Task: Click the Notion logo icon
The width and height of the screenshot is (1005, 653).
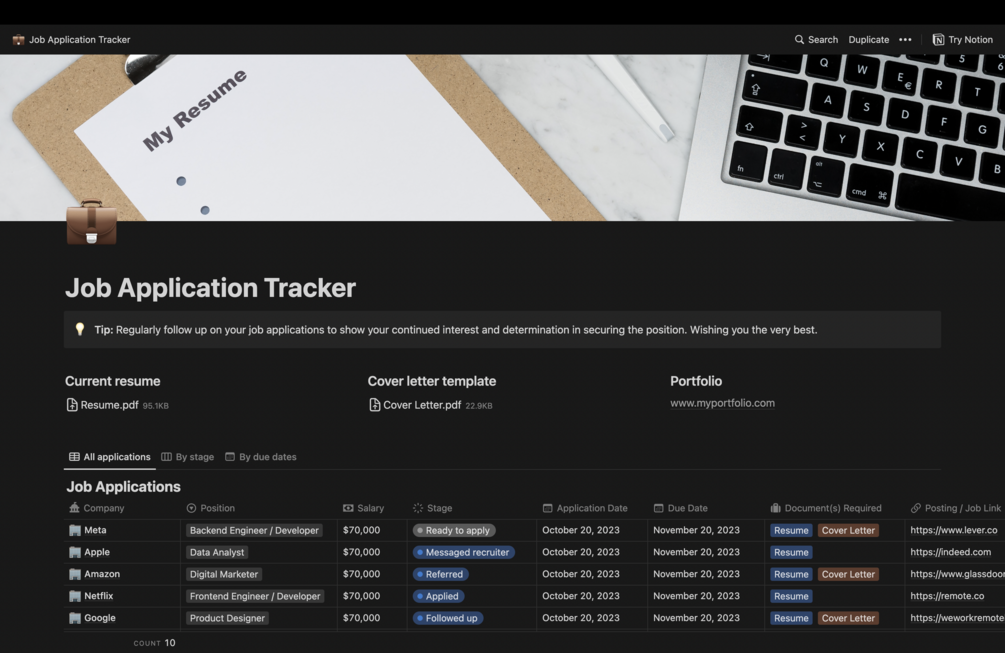Action: (938, 40)
